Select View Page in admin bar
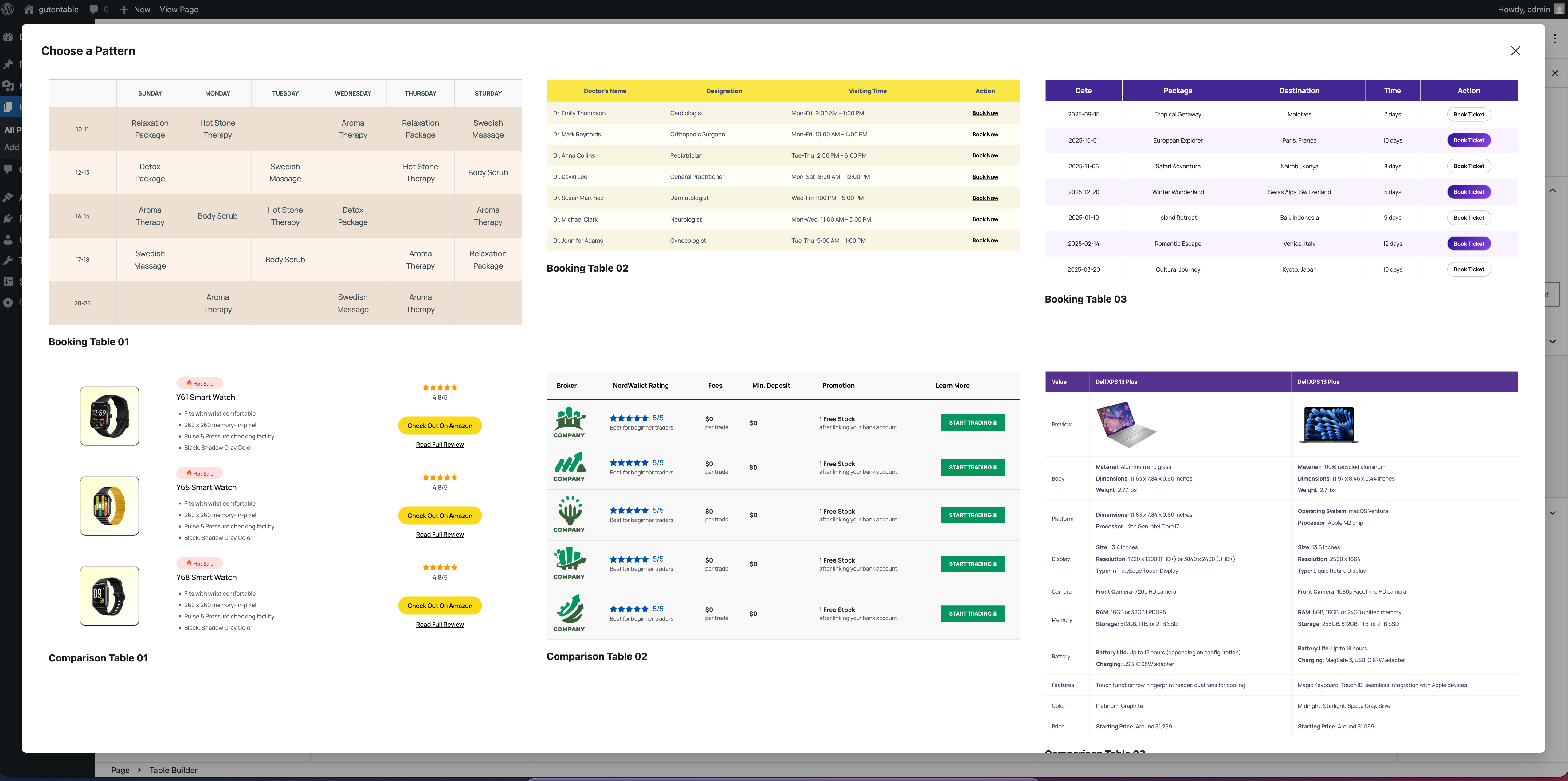The width and height of the screenshot is (1568, 781). pos(178,9)
